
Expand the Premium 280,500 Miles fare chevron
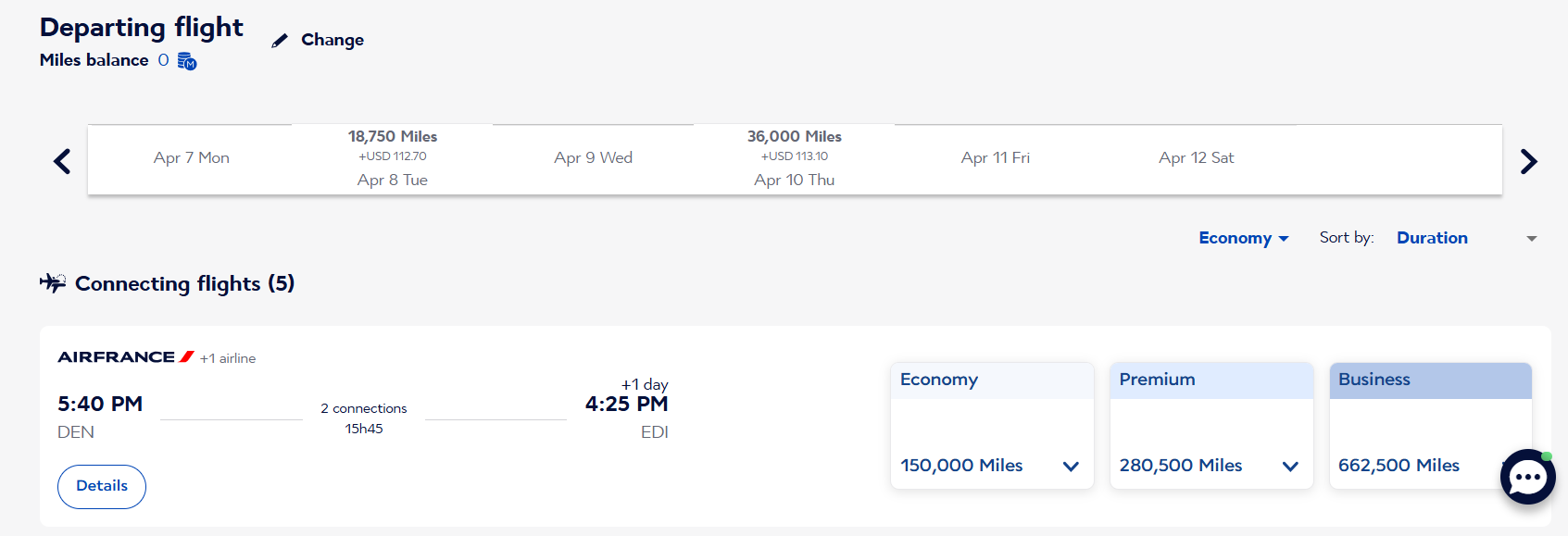click(x=1290, y=466)
